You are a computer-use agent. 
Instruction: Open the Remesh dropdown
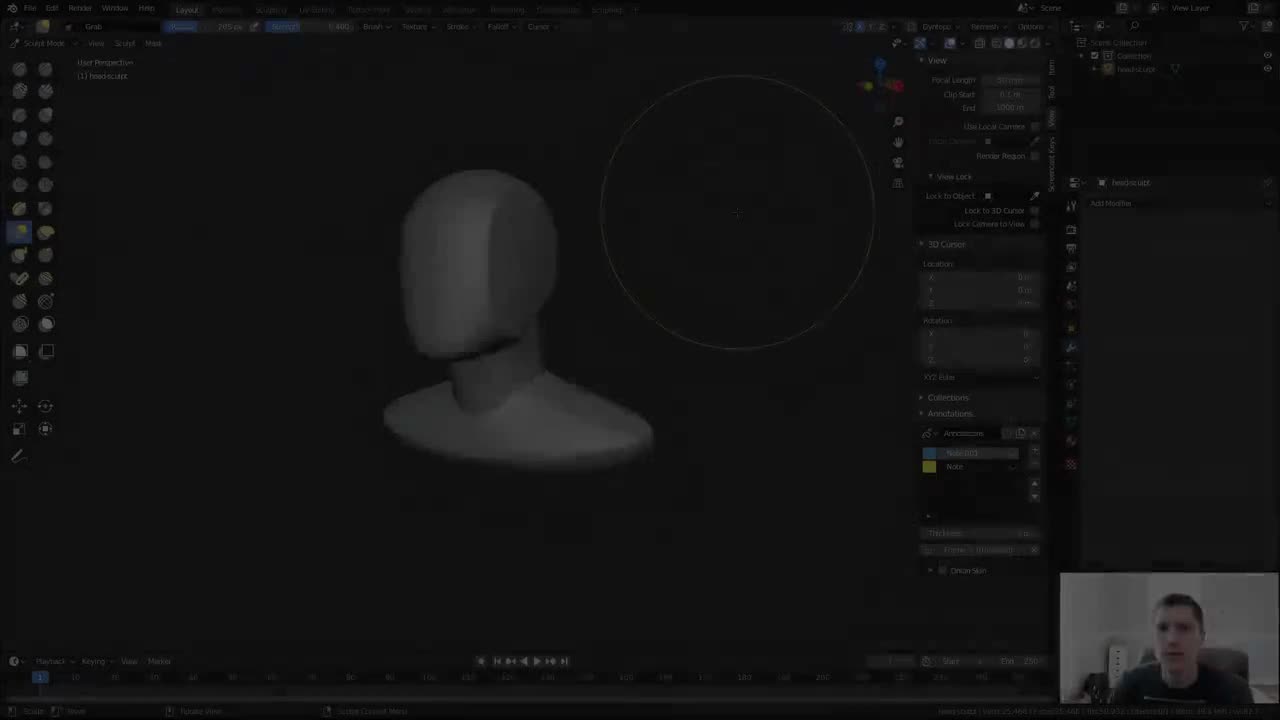(987, 27)
